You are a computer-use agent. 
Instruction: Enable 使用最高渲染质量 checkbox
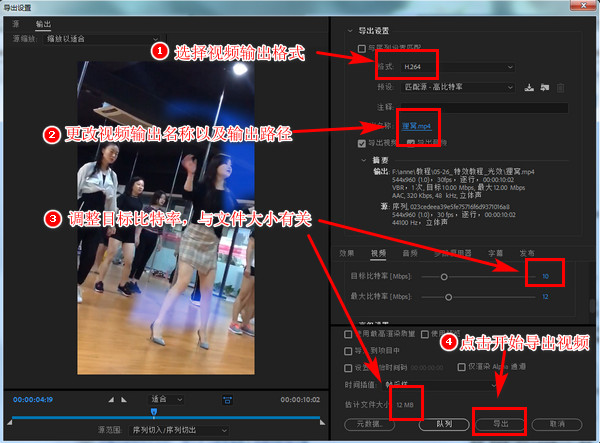point(348,334)
